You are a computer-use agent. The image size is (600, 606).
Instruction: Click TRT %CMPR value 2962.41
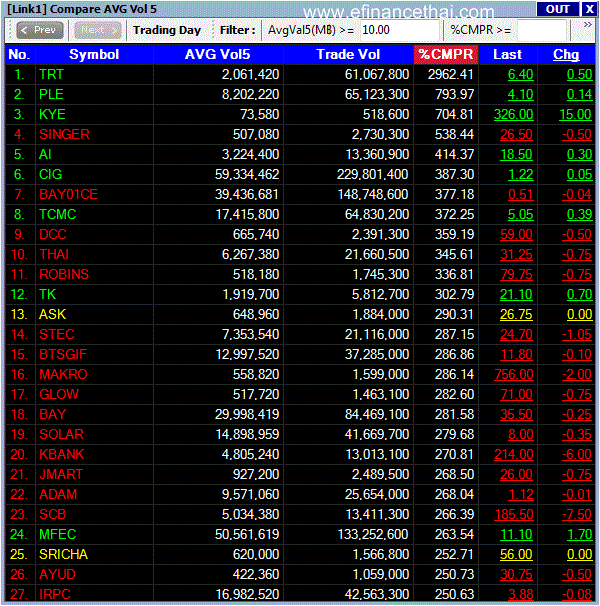(450, 74)
